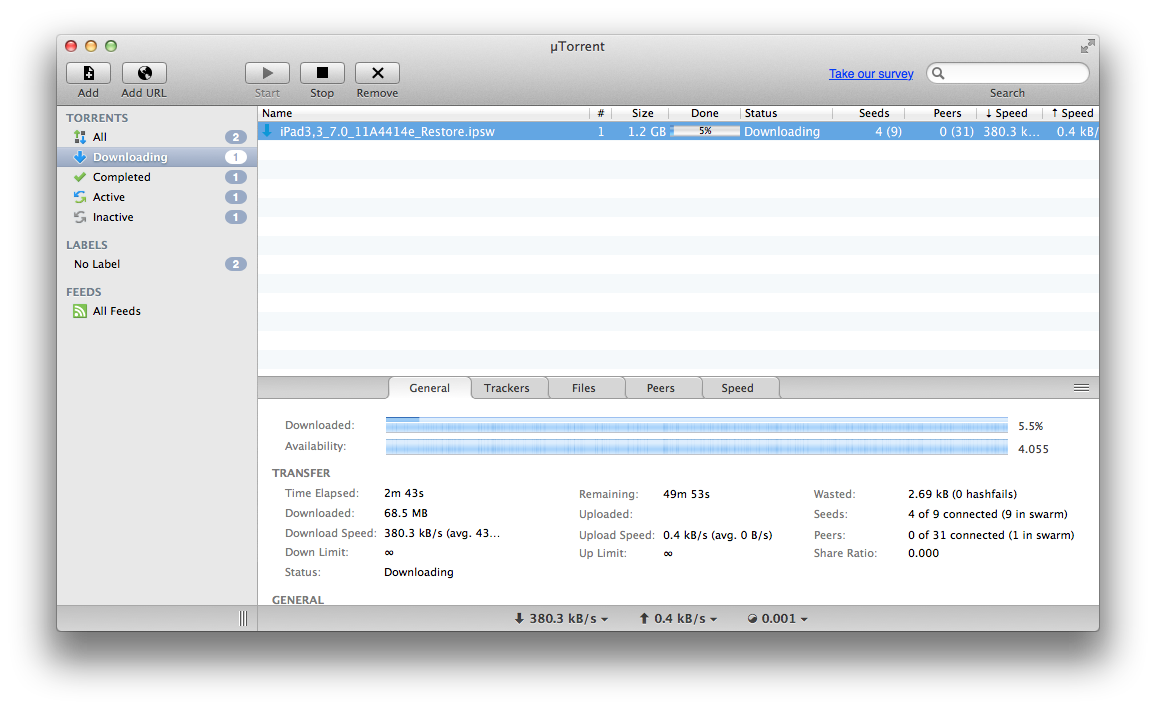The width and height of the screenshot is (1156, 710).
Task: Select the Downloading category
Action: pyautogui.click(x=157, y=157)
